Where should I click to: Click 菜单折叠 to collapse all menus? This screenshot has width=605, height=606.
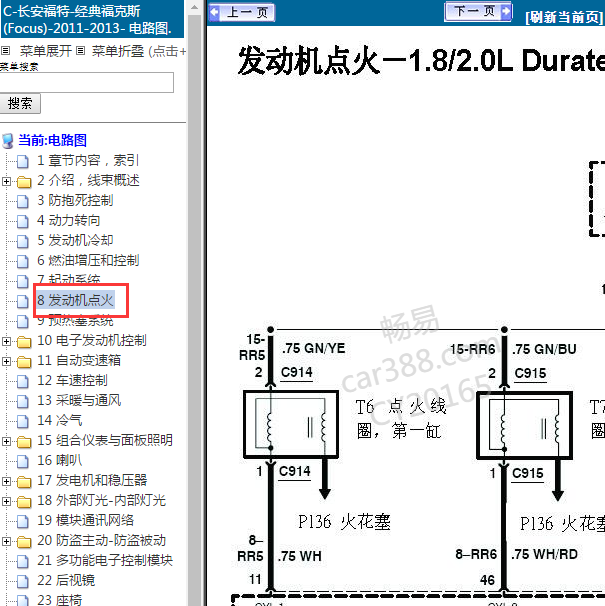(118, 51)
